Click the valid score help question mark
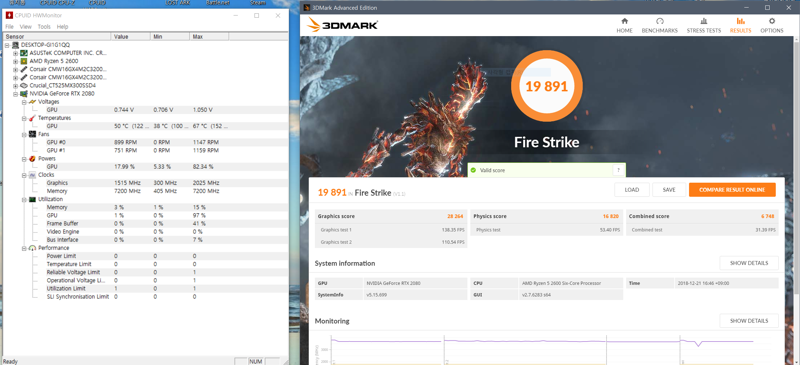This screenshot has width=800, height=365. point(618,170)
